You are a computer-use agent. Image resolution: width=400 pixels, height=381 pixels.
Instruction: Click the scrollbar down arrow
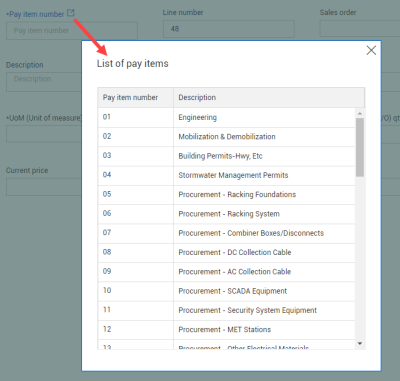360,344
